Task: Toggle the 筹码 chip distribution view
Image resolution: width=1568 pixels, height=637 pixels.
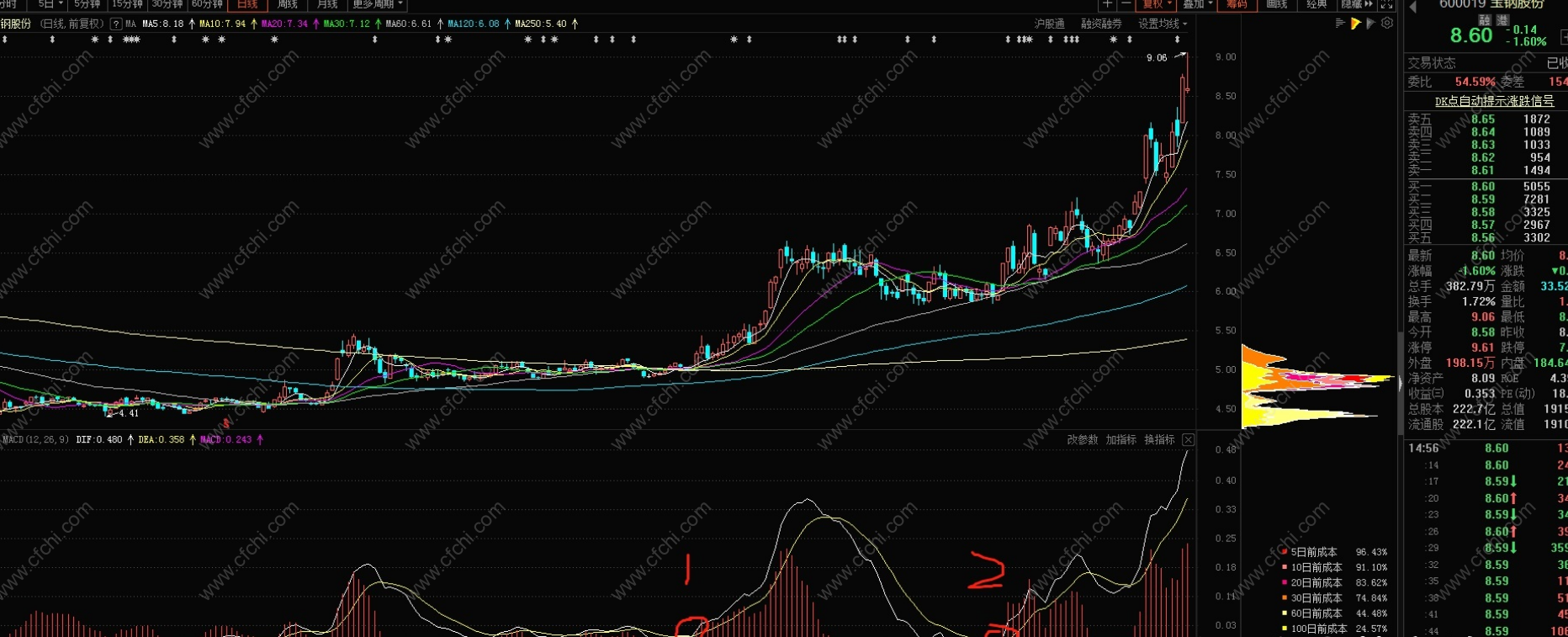Action: (x=1237, y=4)
